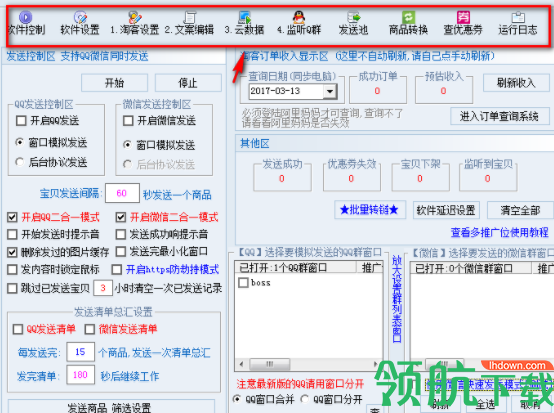Click 已打开:0个微信群窗口 column header

471,269
